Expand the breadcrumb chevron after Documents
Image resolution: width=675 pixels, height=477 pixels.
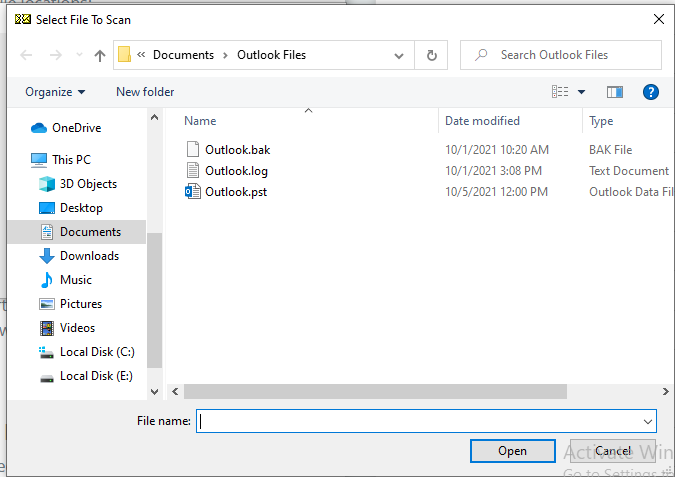click(225, 55)
